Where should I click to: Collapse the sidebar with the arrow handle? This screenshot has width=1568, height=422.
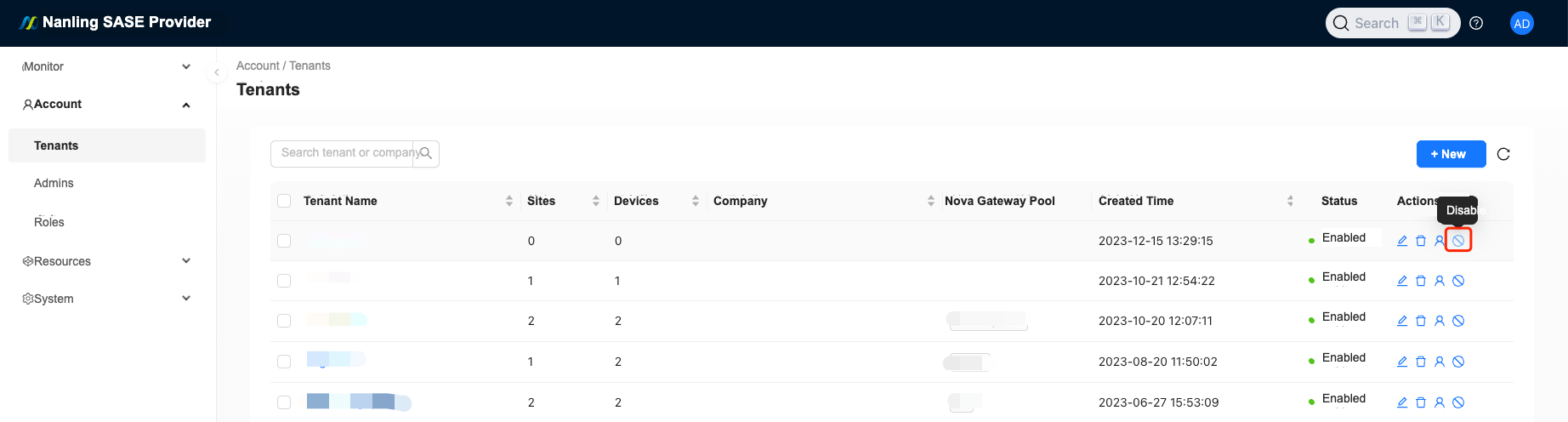(216, 72)
